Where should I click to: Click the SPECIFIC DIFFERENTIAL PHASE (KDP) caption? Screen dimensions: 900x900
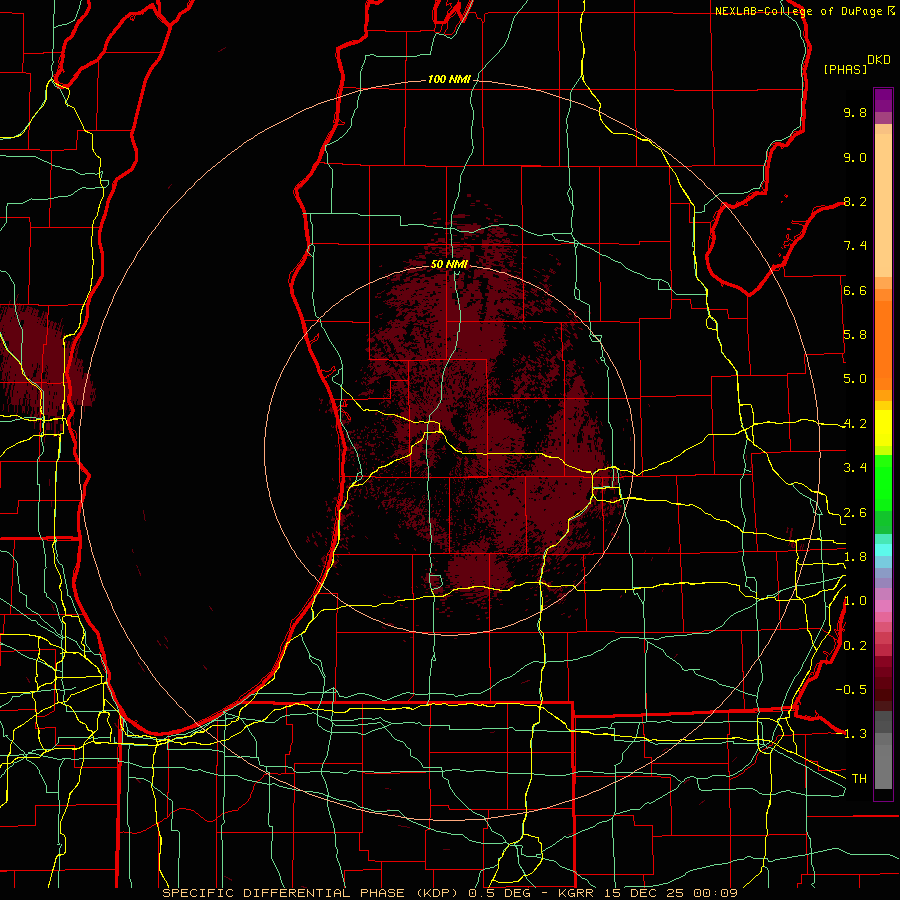(x=312, y=893)
